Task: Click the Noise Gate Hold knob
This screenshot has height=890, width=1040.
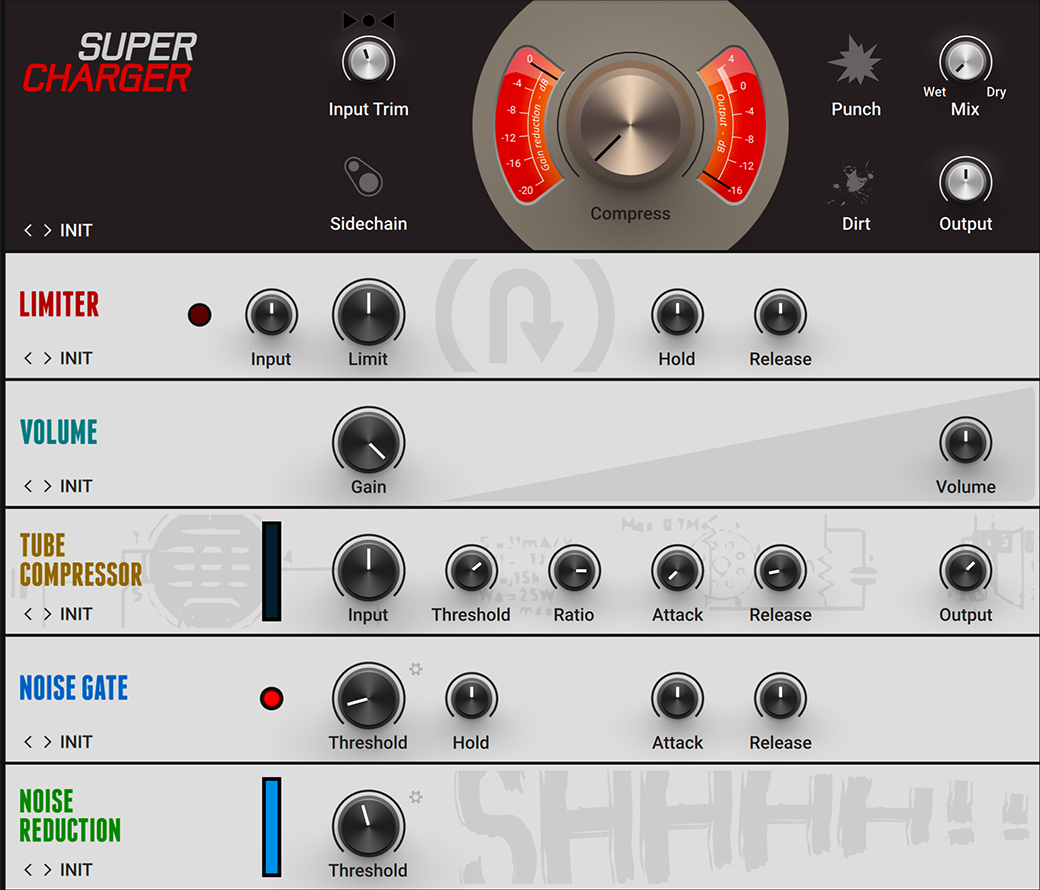Action: (472, 698)
